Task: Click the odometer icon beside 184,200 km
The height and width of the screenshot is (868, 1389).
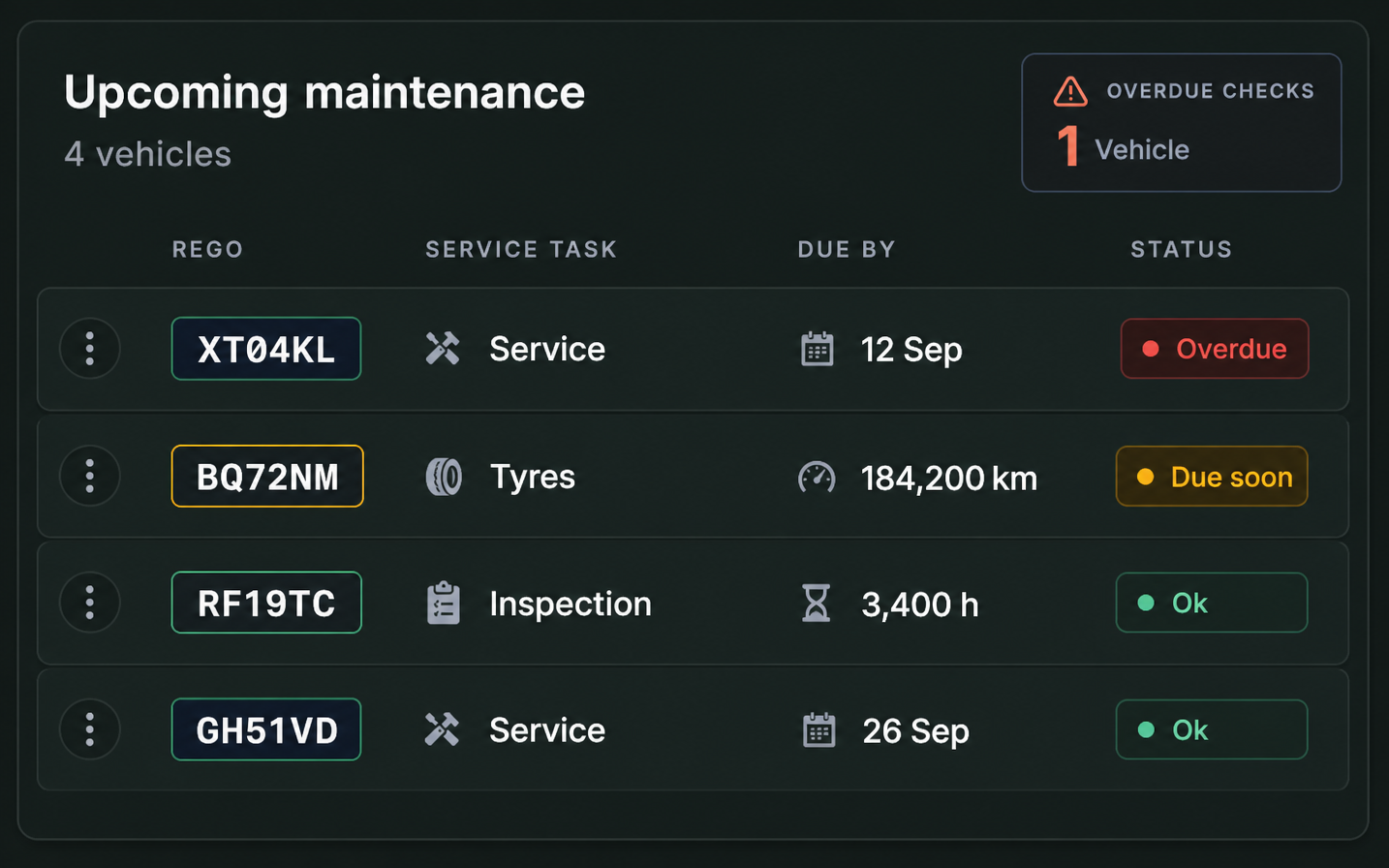Action: click(817, 477)
